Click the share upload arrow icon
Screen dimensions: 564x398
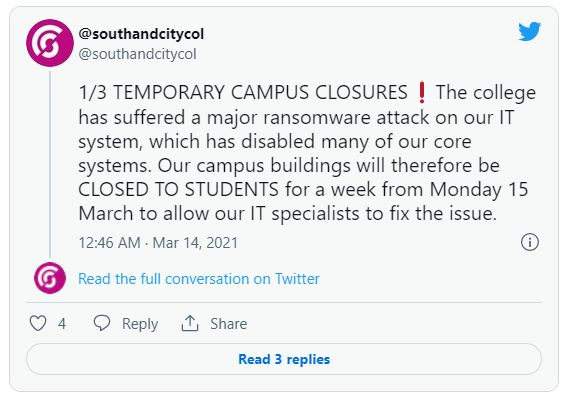coord(190,323)
